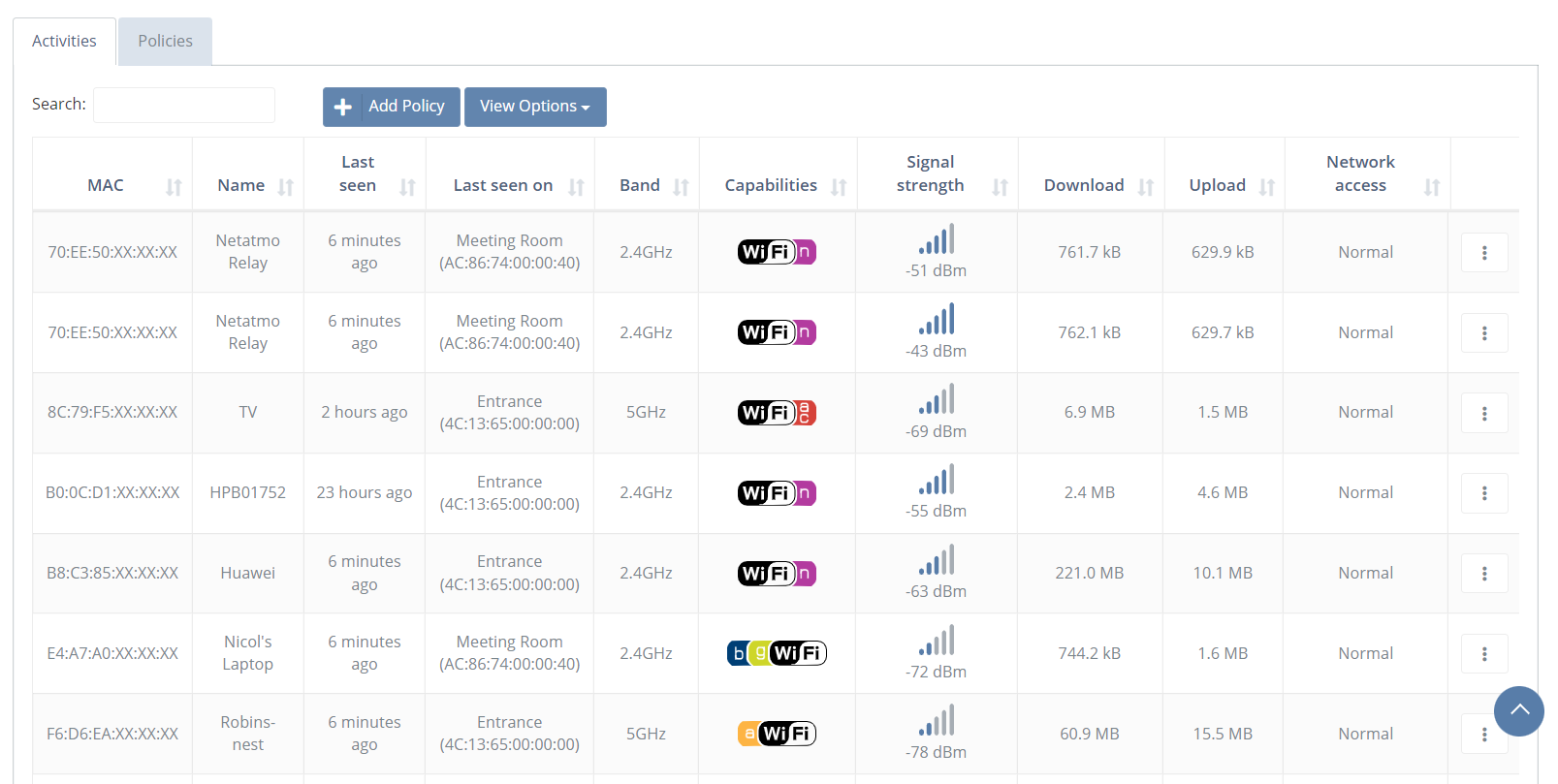Sort by Network access column header
This screenshot has height=784, width=1558.
1431,186
